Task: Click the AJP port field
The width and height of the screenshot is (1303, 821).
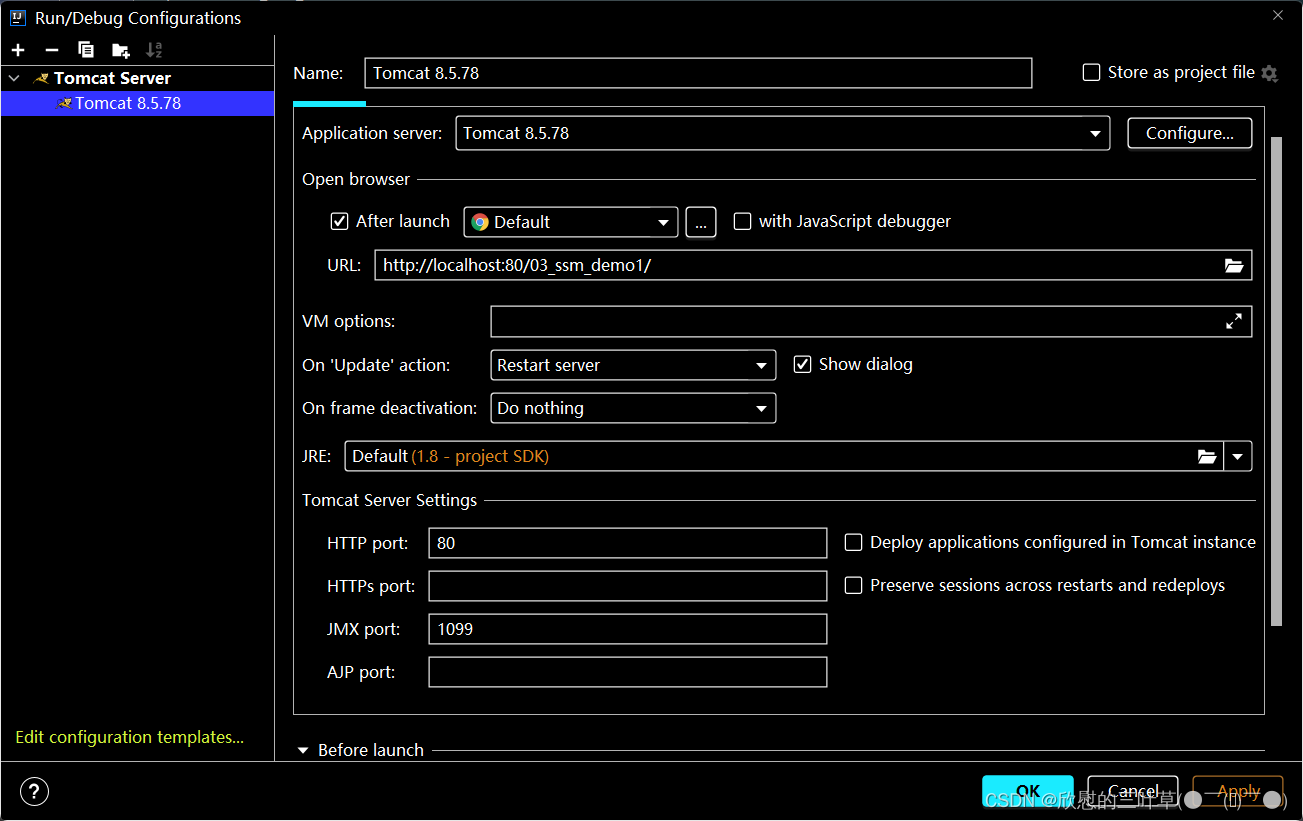Action: pos(628,672)
